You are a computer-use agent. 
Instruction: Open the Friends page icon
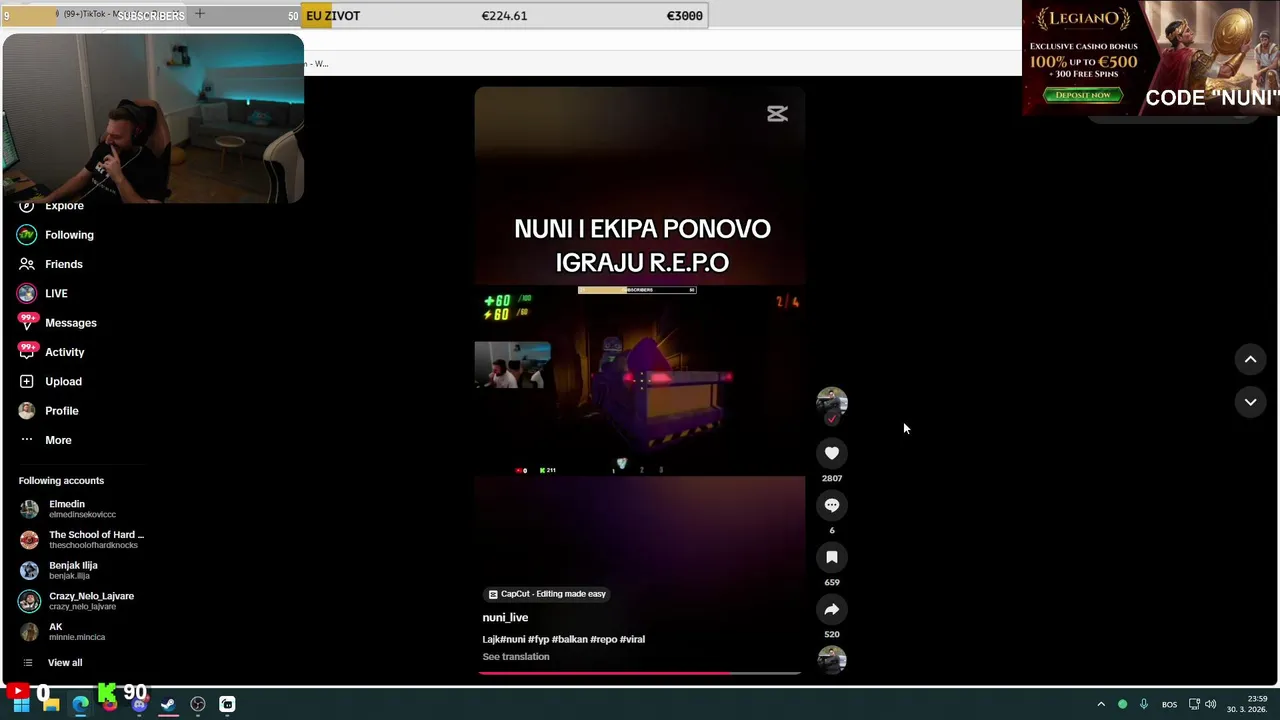[x=27, y=264]
